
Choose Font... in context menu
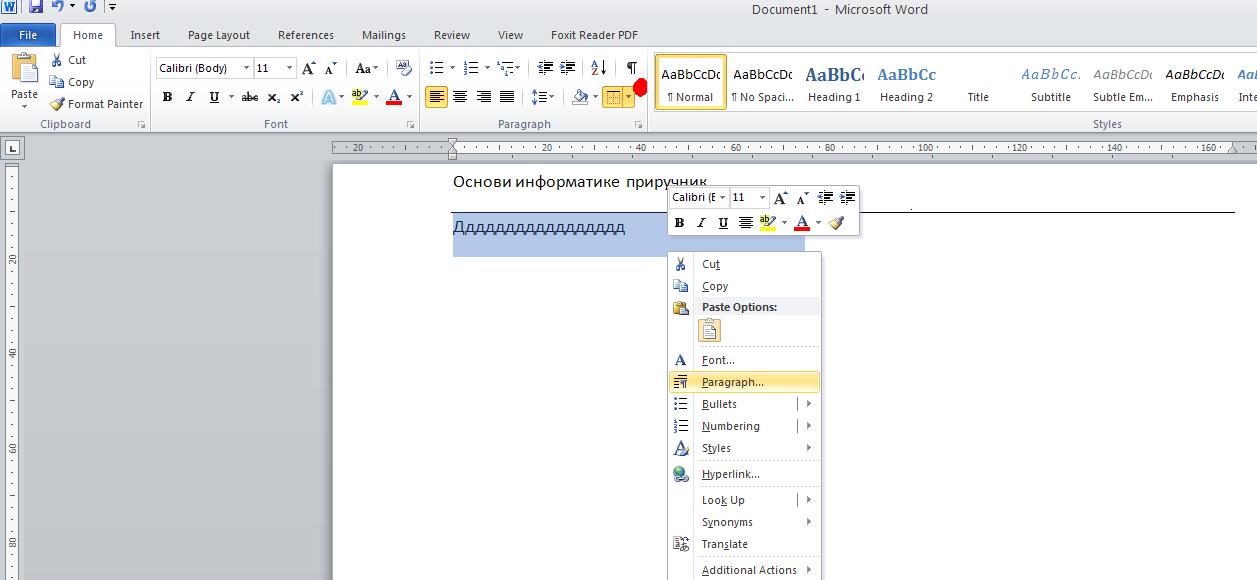(x=744, y=360)
